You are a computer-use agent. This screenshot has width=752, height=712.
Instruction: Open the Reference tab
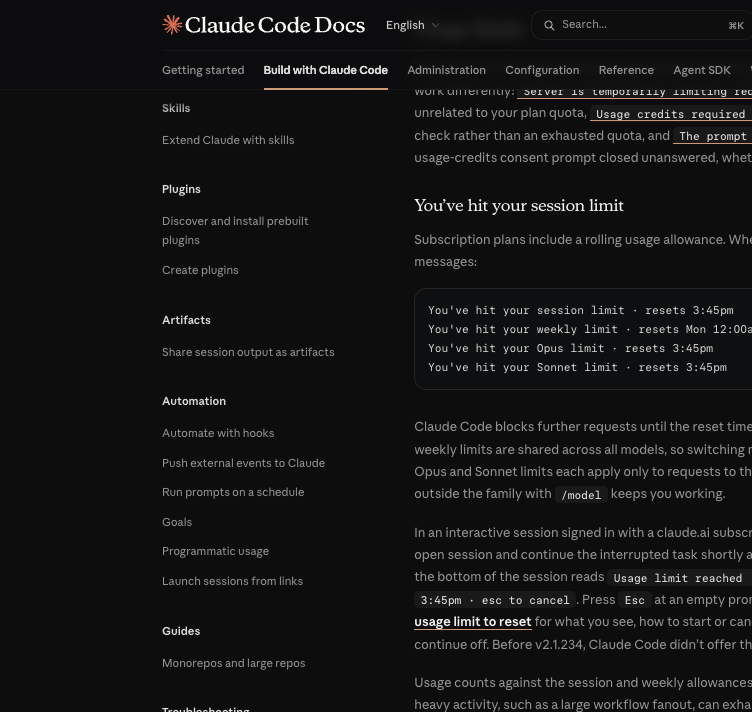point(626,70)
